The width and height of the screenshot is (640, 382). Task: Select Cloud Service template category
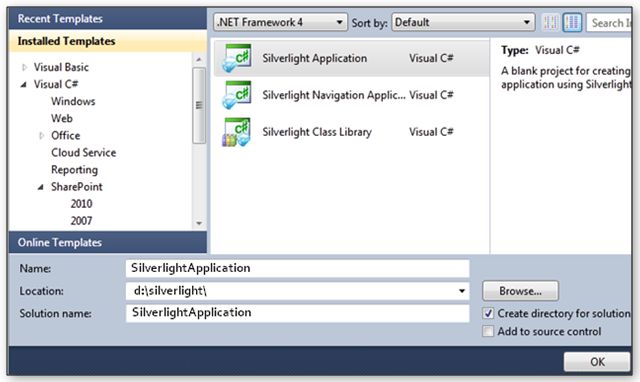tap(84, 153)
